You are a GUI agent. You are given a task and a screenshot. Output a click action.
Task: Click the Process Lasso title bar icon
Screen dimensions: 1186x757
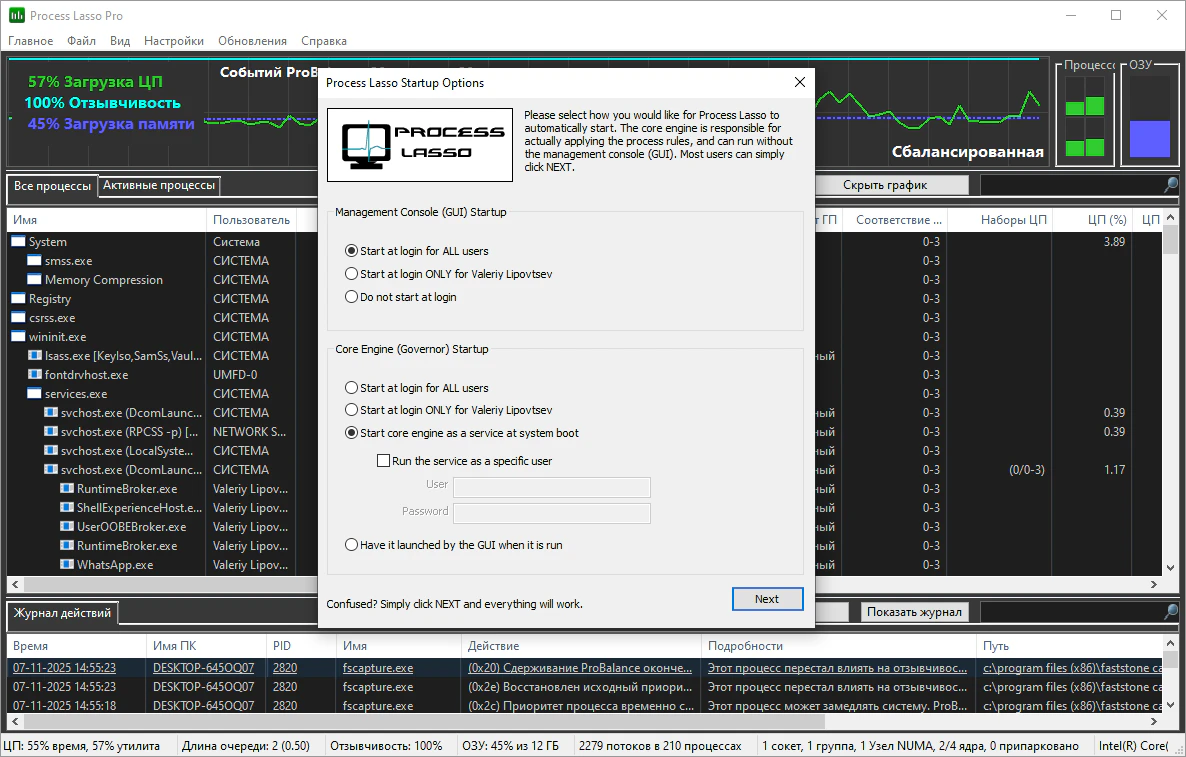(17, 15)
